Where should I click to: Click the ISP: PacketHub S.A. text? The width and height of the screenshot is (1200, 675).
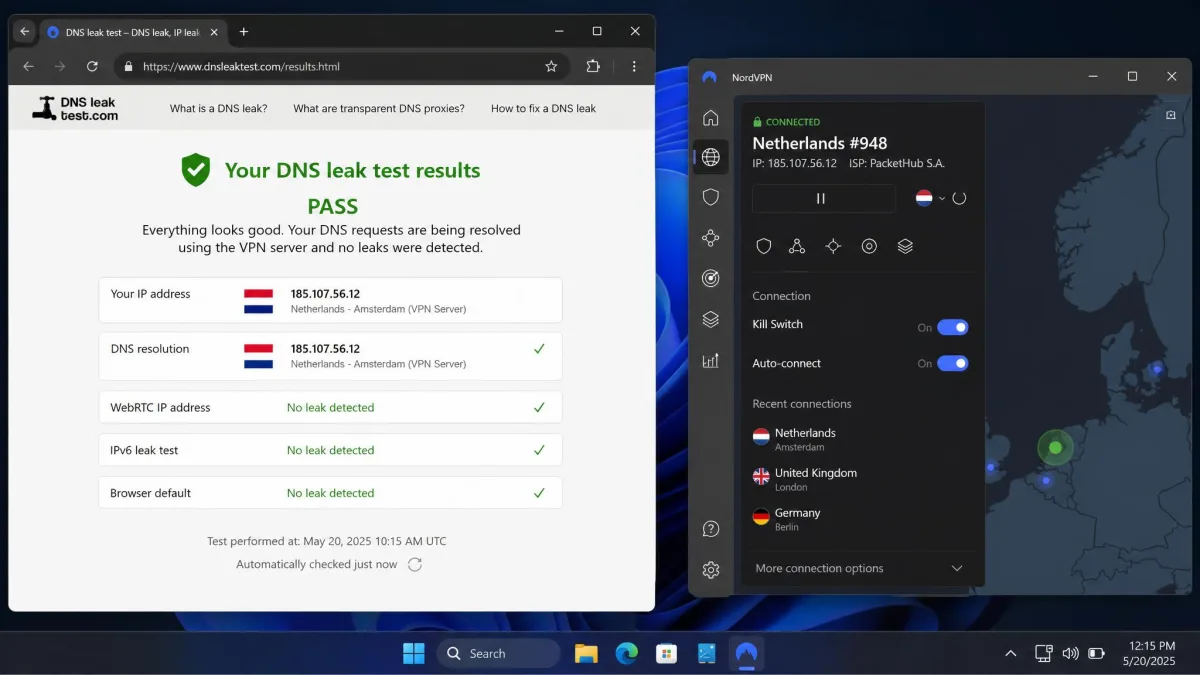(x=897, y=163)
